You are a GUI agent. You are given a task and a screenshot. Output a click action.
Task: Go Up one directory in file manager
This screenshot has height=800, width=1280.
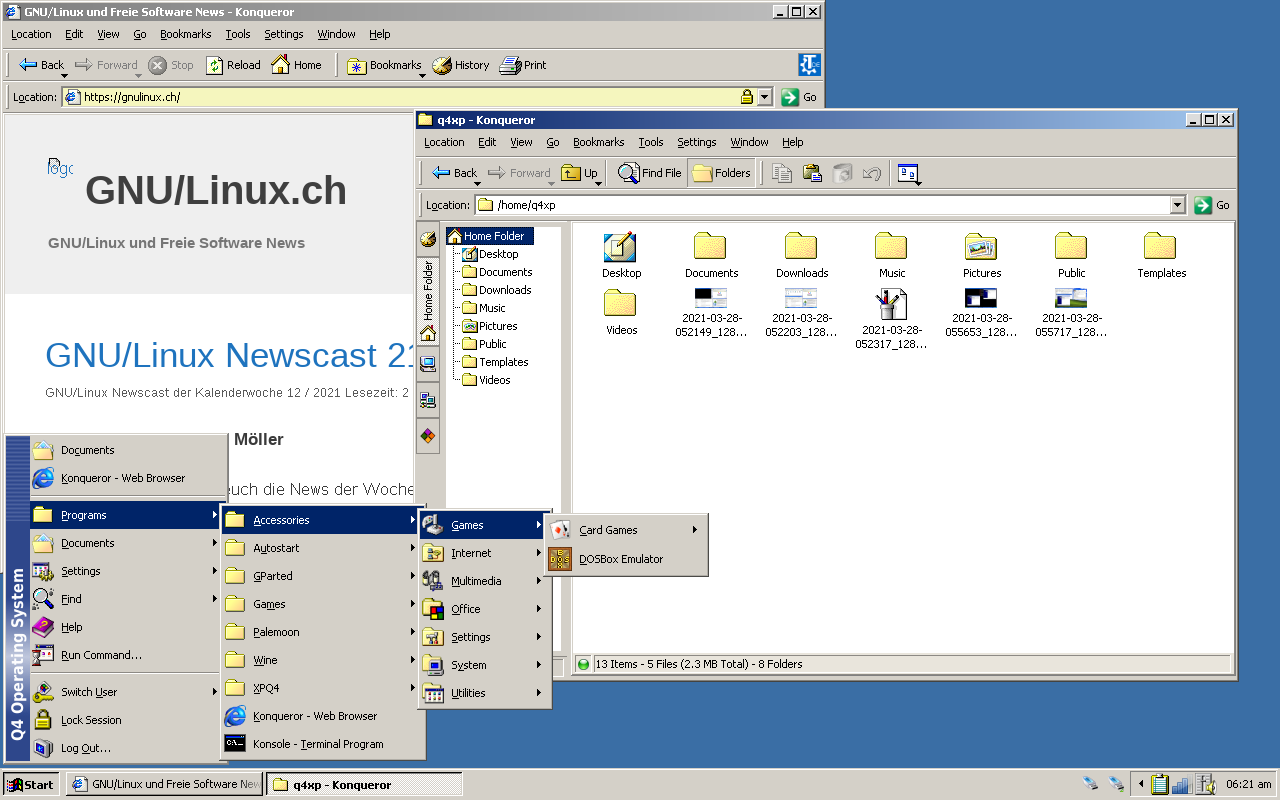coord(579,173)
